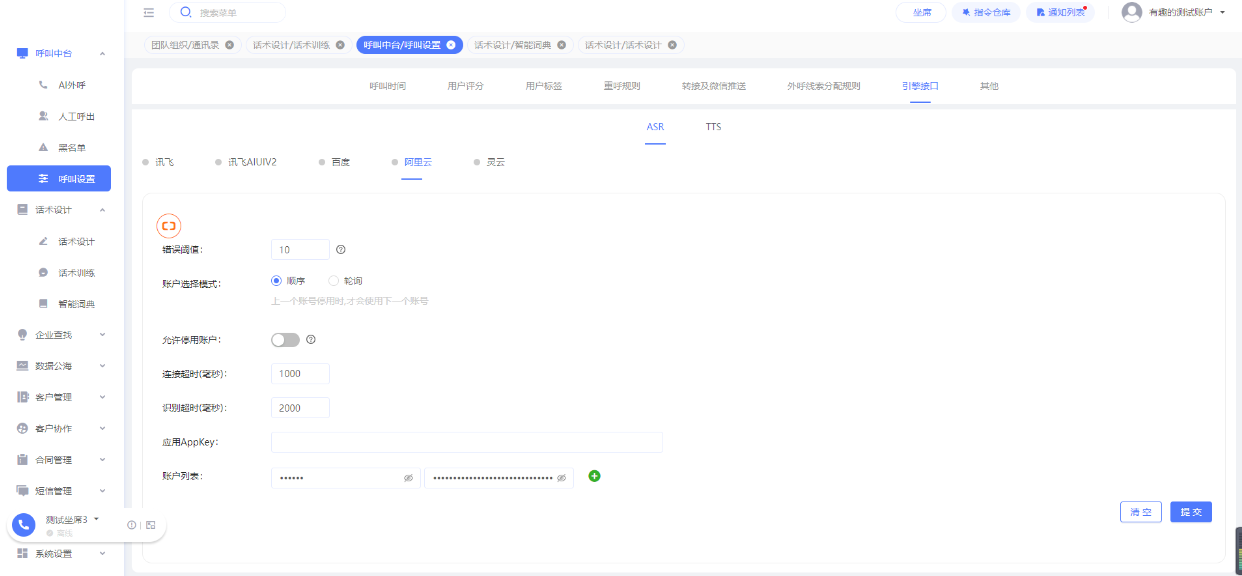Switch to the 外呼线索分配规则 tab
Viewport: 1242px width, 576px height.
[x=824, y=86]
